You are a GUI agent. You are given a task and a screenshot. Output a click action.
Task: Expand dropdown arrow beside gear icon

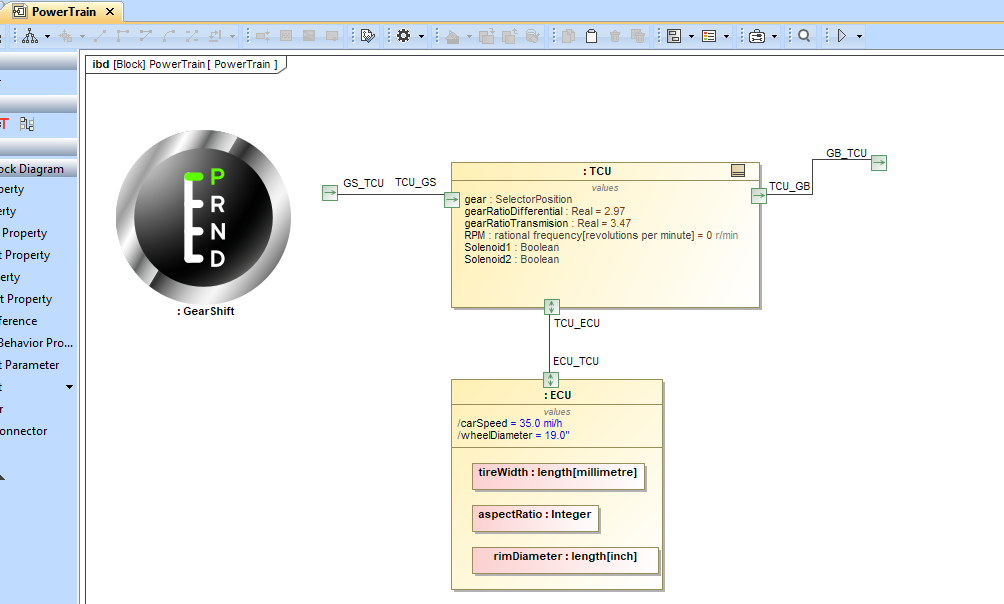pos(421,36)
